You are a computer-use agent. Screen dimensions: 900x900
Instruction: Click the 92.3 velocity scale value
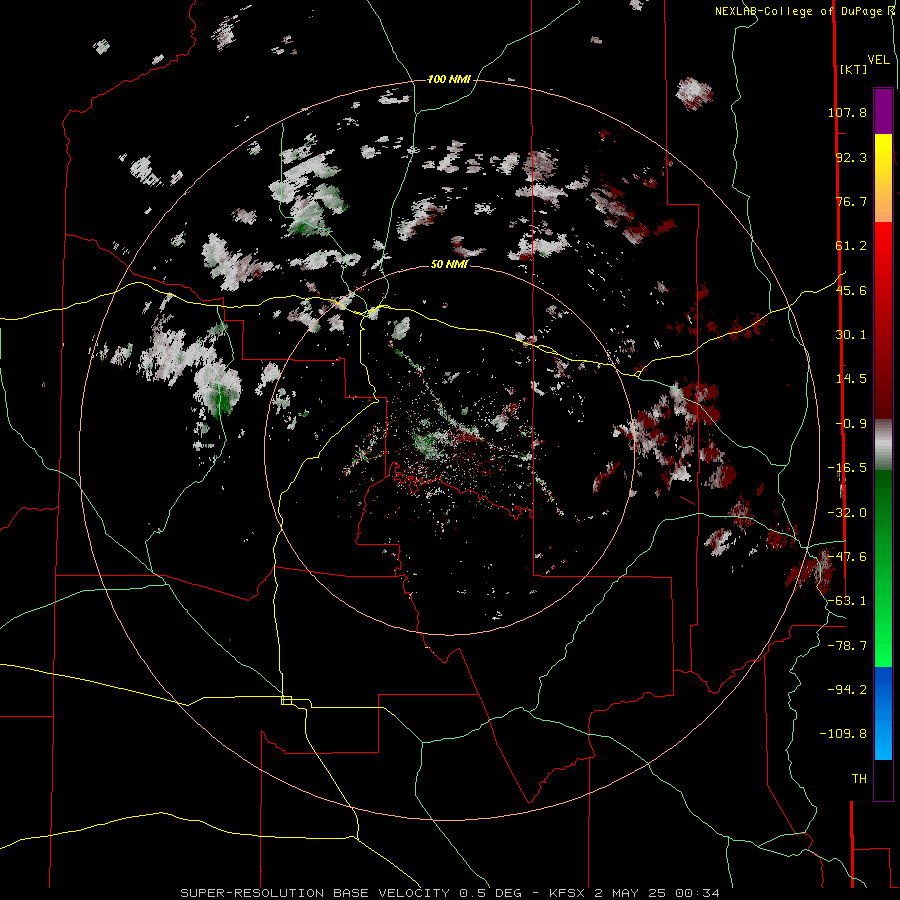click(851, 157)
